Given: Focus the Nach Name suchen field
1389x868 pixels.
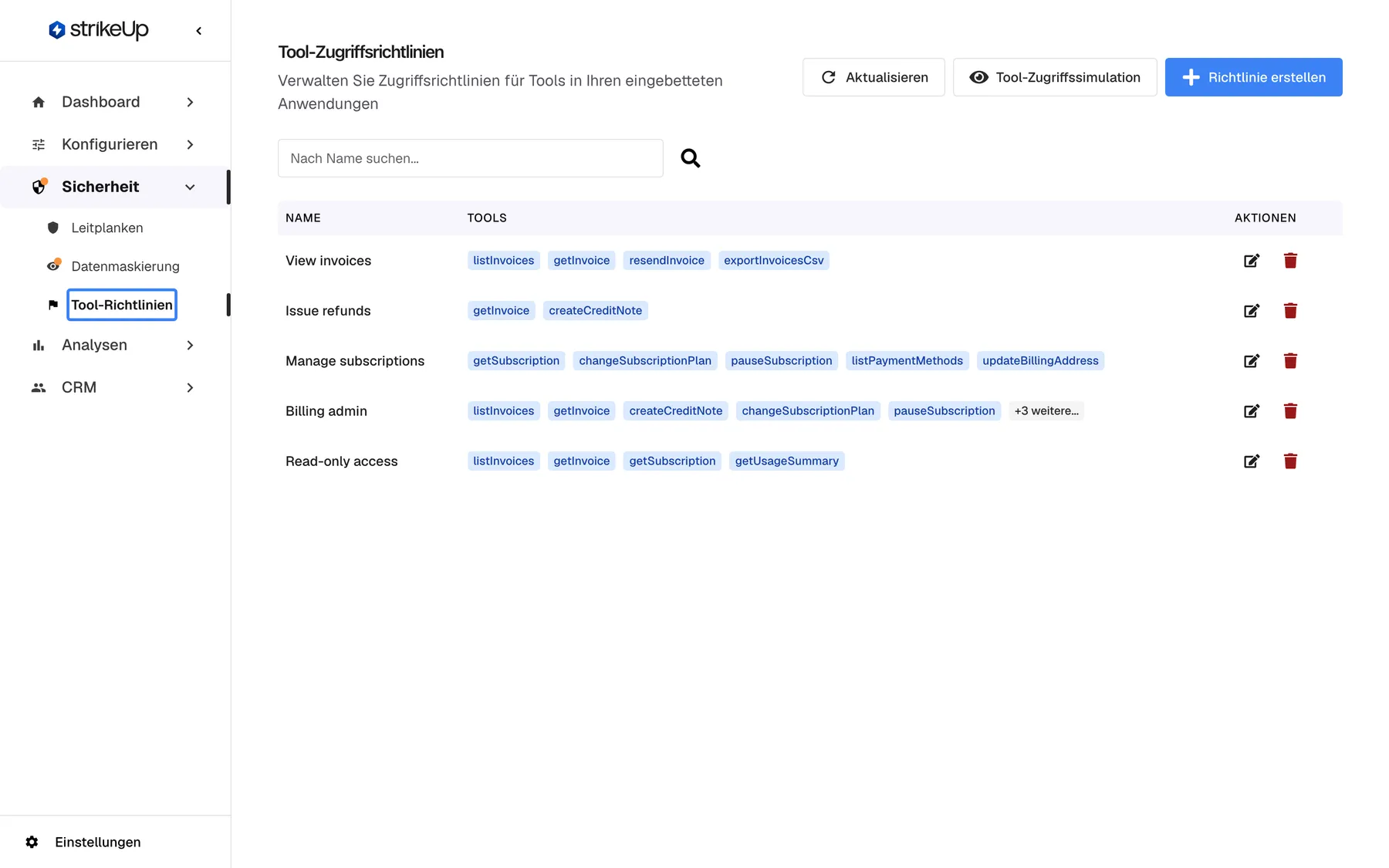Looking at the screenshot, I should click(471, 158).
